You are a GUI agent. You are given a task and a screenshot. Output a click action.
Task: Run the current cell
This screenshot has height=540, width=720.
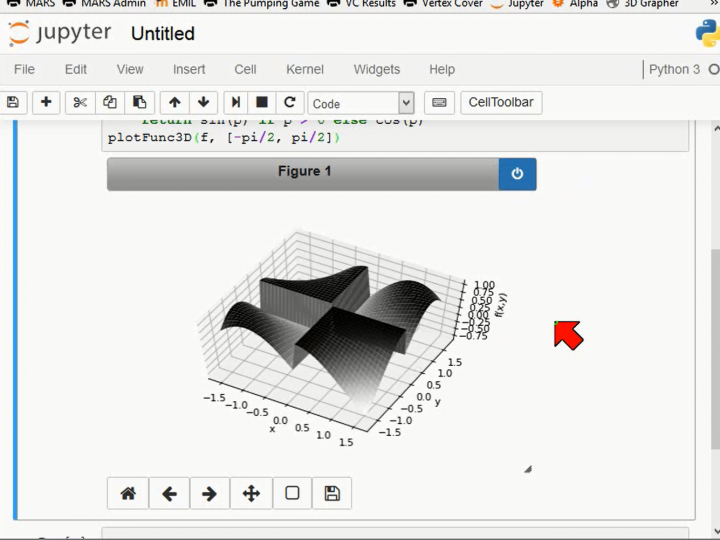click(x=236, y=102)
